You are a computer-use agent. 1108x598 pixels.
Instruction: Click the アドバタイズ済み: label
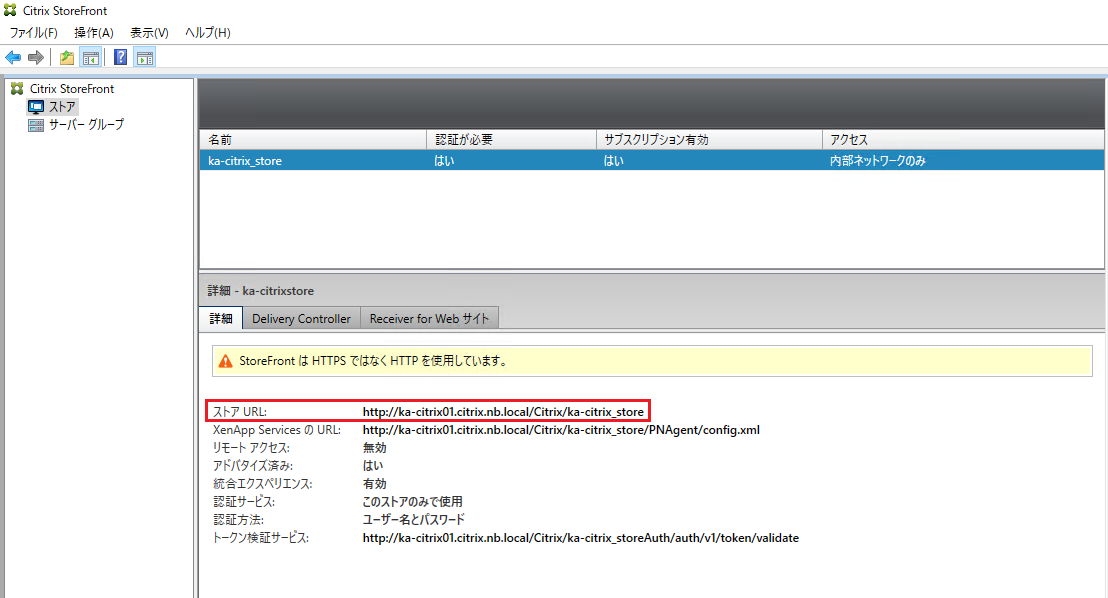(x=253, y=466)
